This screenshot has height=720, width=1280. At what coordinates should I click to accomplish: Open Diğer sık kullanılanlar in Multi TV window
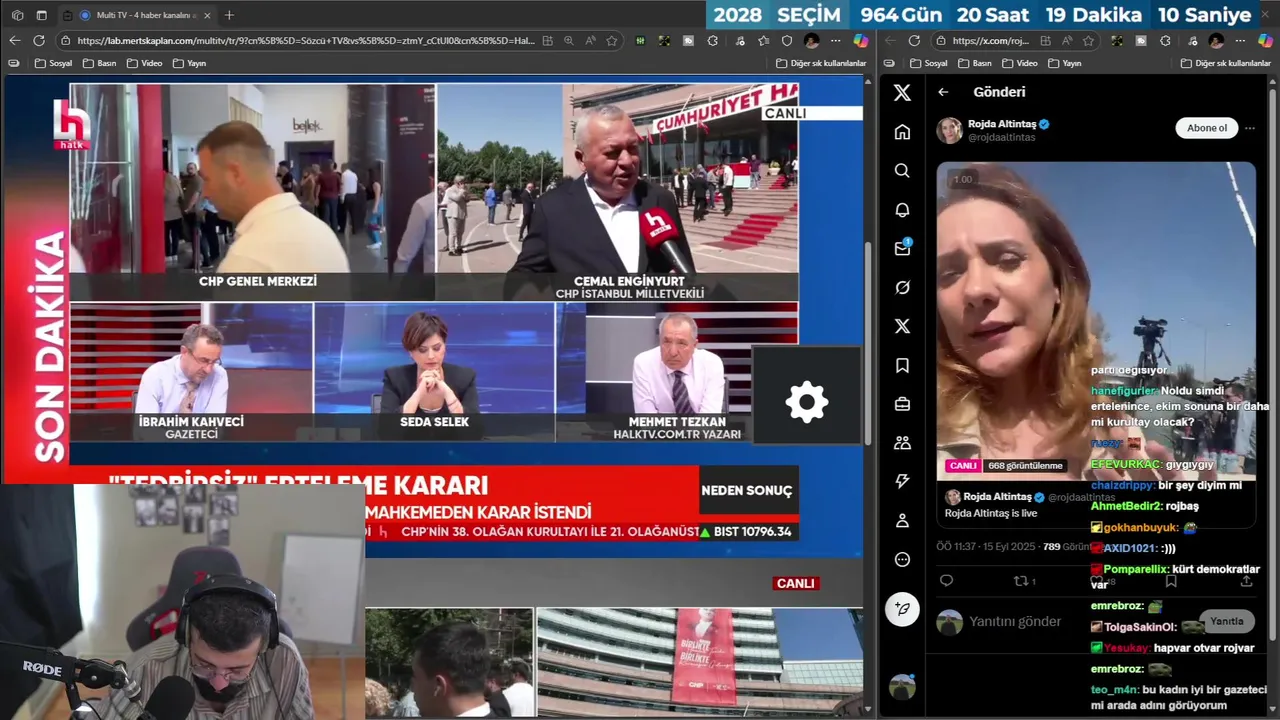pyautogui.click(x=821, y=63)
